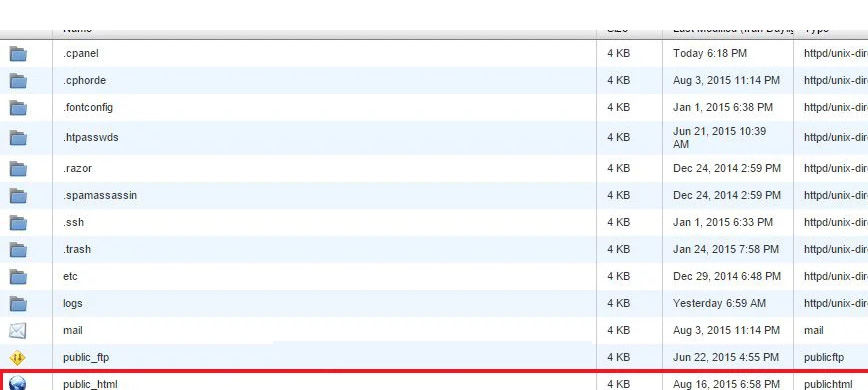
Task: Click the .razor folder icon
Action: (18, 169)
